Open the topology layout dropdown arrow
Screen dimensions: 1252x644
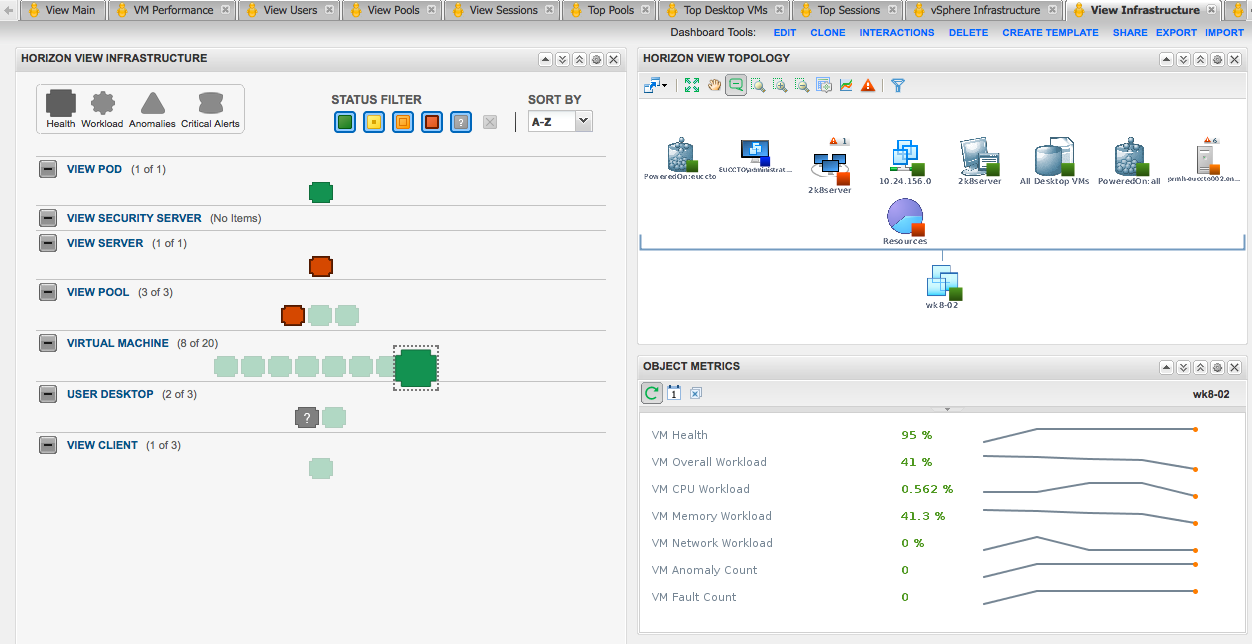click(x=665, y=86)
